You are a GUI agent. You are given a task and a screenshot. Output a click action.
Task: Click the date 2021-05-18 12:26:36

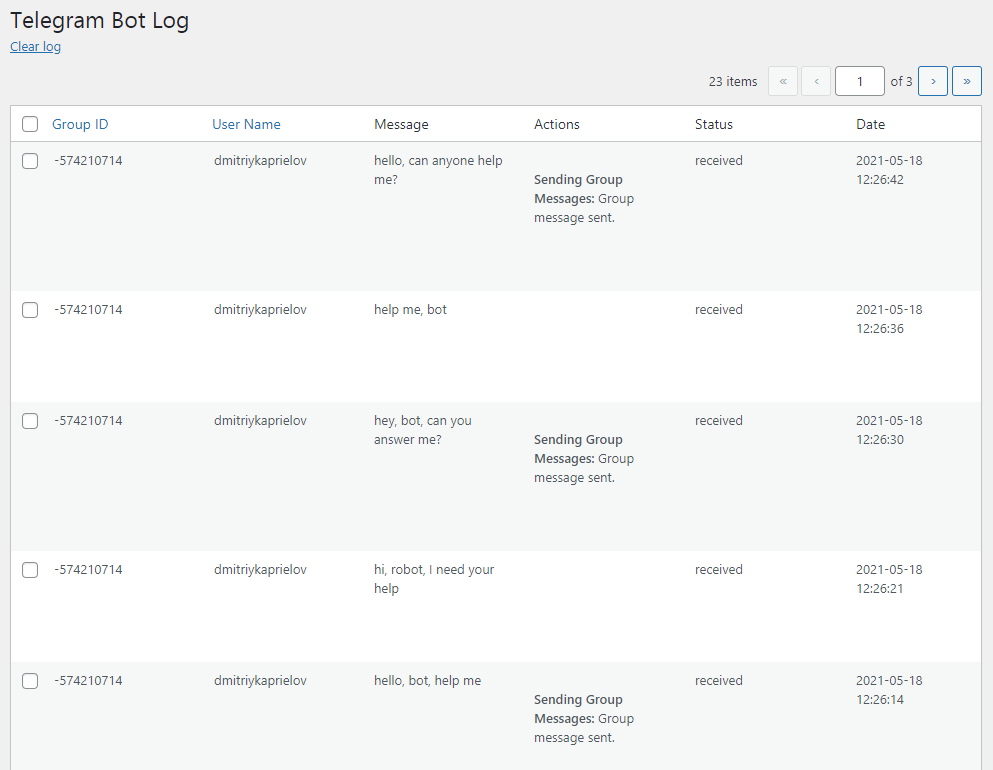coord(889,319)
